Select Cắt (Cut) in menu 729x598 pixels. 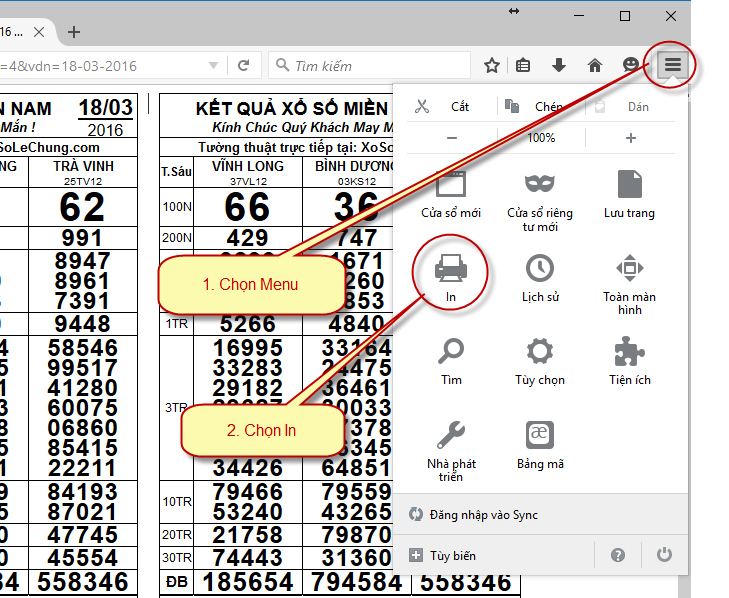[x=445, y=106]
